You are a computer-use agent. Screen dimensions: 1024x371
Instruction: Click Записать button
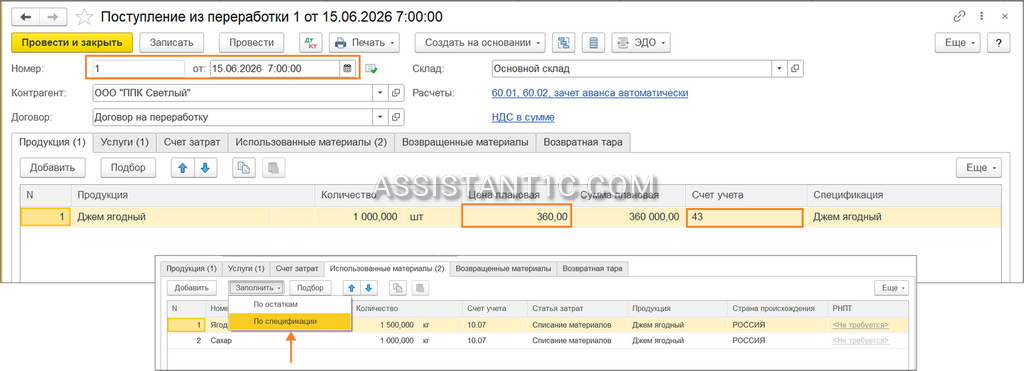pyautogui.click(x=172, y=43)
